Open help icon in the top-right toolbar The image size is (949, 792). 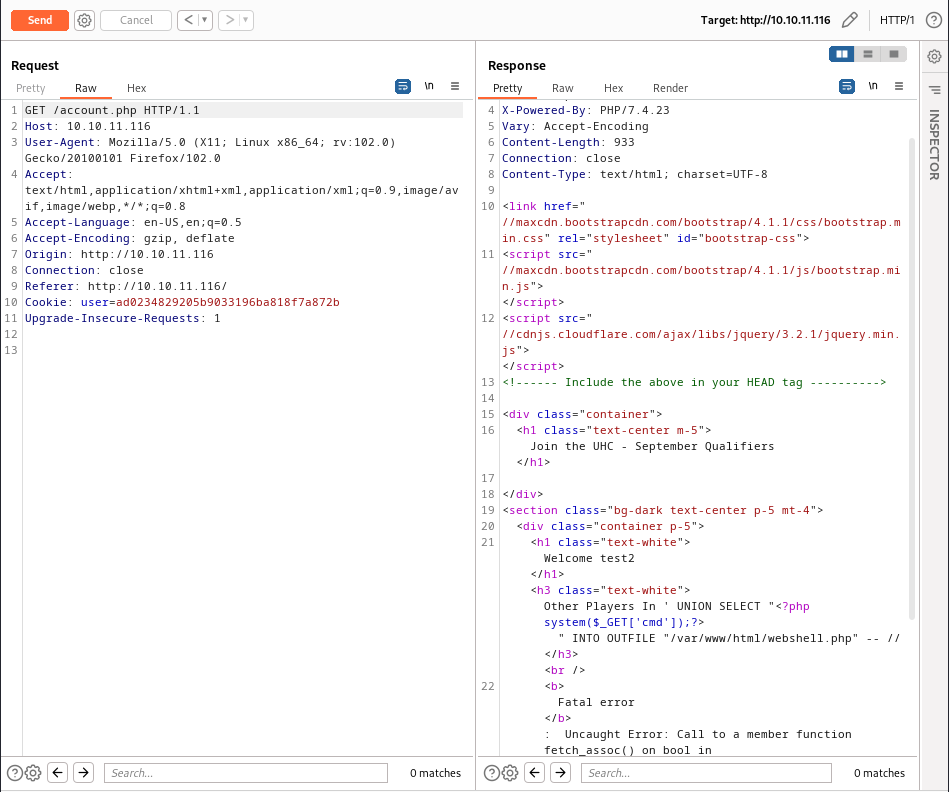click(934, 20)
